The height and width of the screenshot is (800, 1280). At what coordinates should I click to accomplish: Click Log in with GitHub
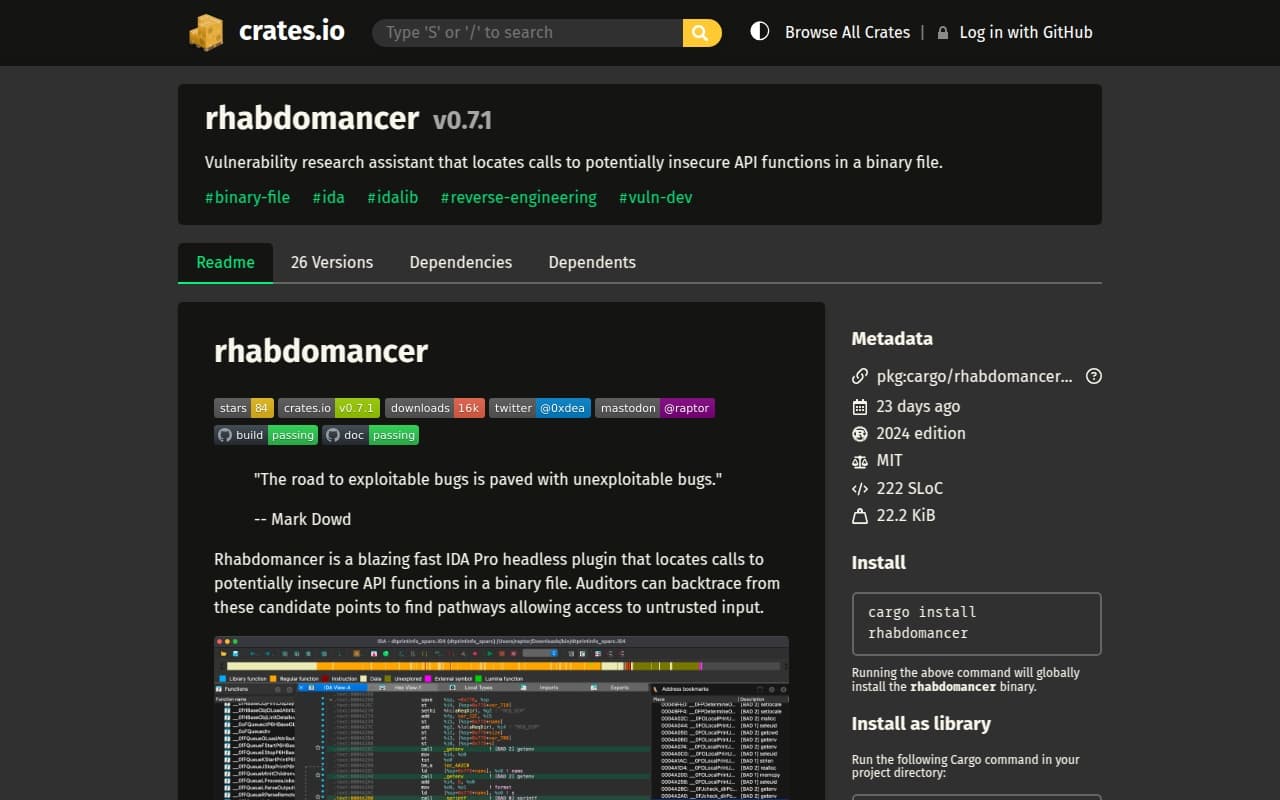click(x=1025, y=32)
